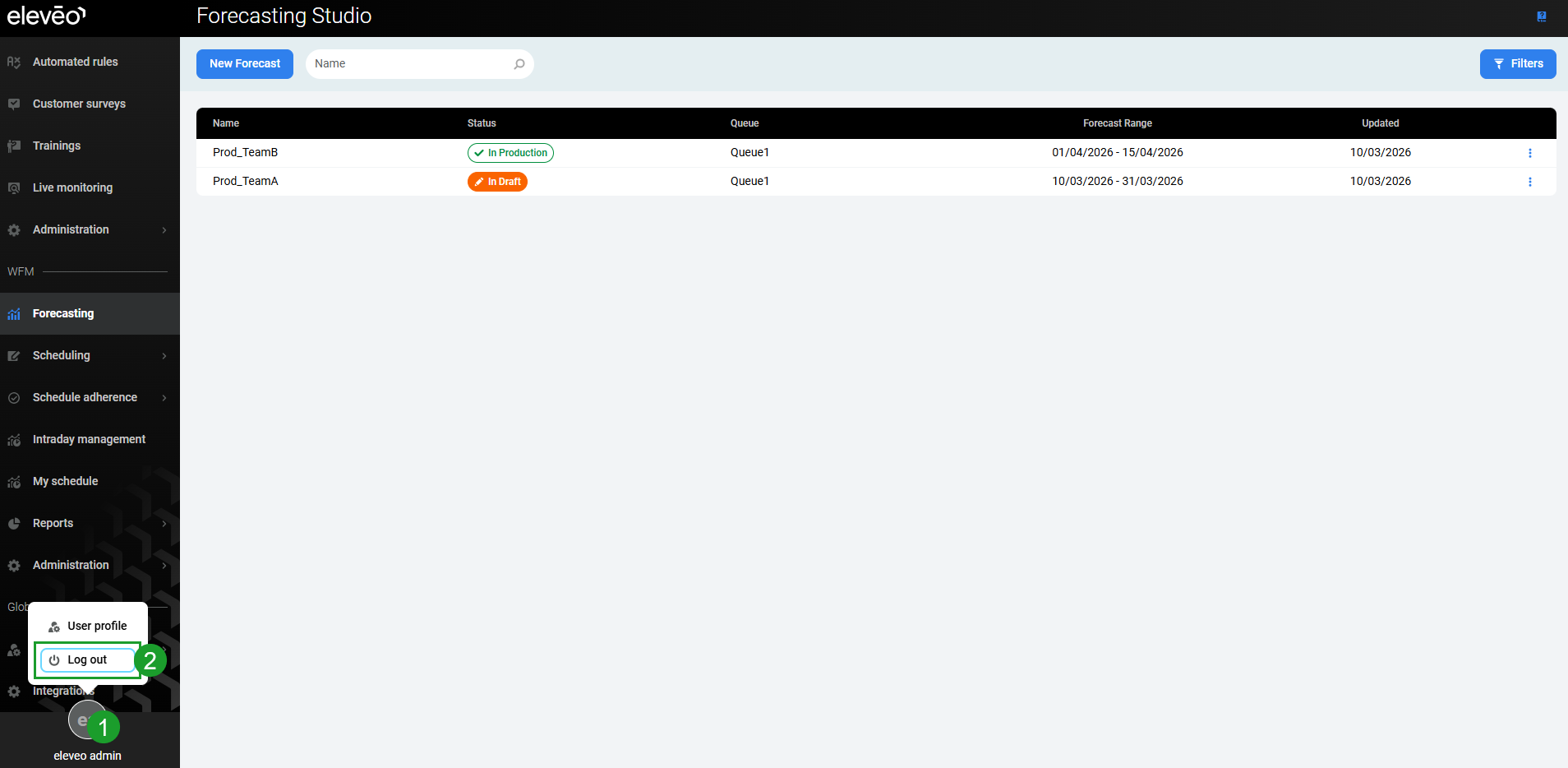Screen dimensions: 1568x768
Task: Expand the Schedule adherence submenu chevron
Action: [164, 398]
